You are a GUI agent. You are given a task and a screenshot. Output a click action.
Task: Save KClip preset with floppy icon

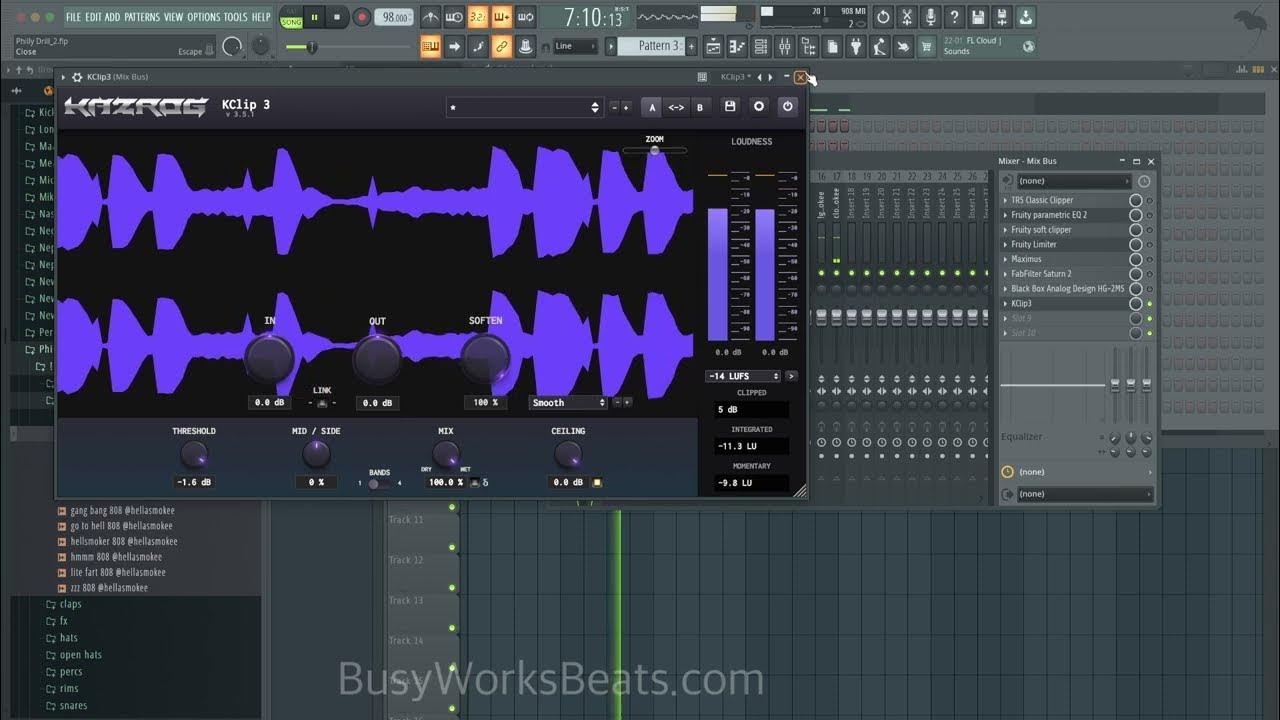click(730, 106)
